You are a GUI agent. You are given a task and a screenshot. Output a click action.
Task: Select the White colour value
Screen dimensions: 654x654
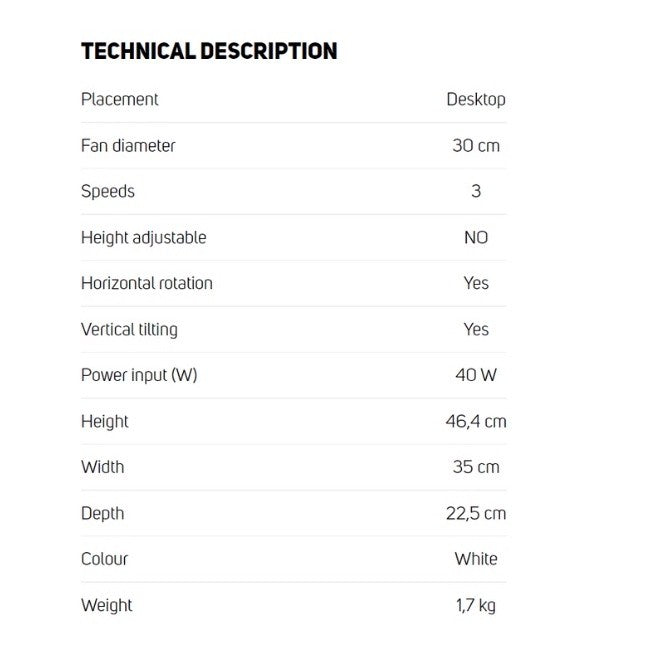pyautogui.click(x=475, y=559)
